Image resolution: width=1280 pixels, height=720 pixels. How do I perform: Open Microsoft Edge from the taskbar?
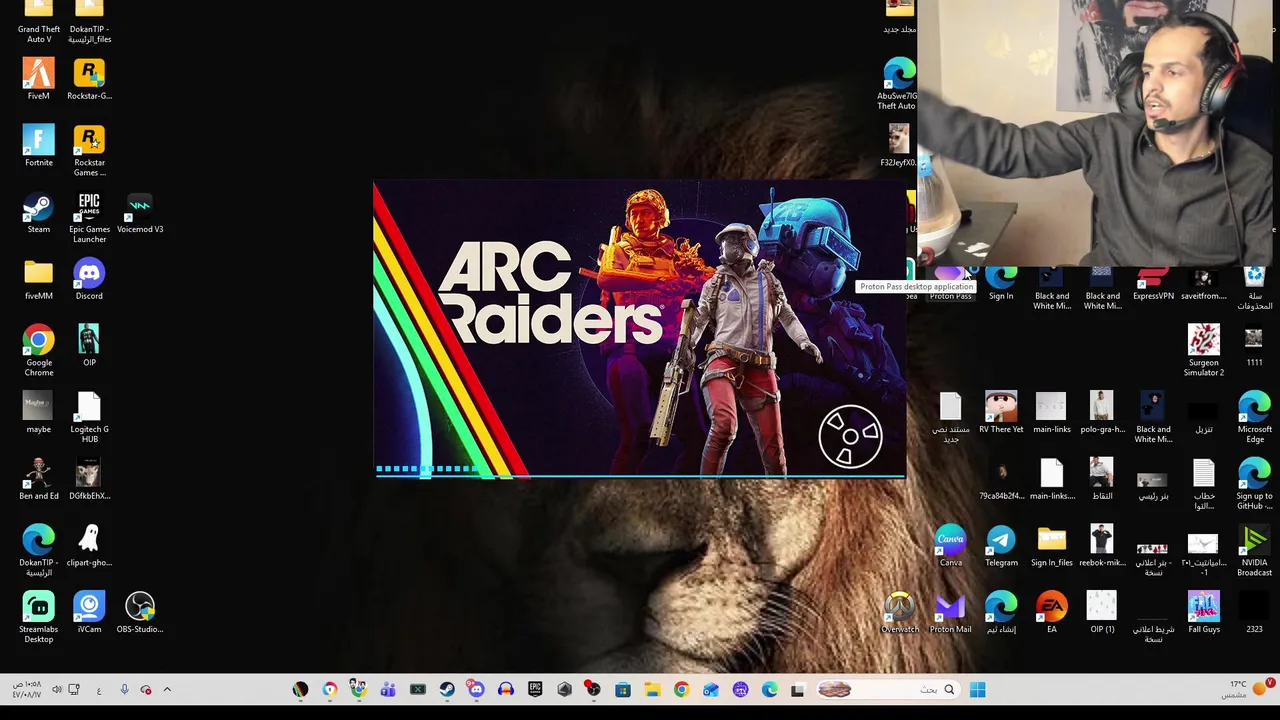pos(769,689)
